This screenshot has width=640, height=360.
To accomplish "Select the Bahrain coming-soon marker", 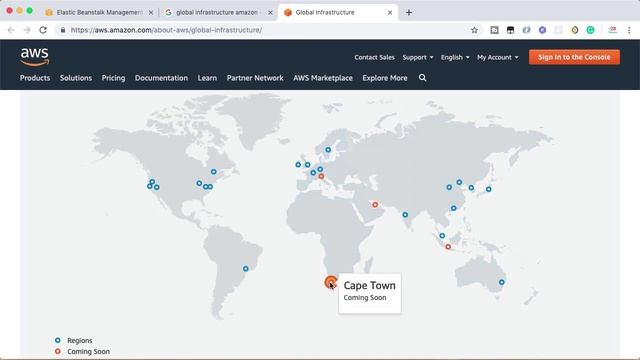I will click(375, 204).
